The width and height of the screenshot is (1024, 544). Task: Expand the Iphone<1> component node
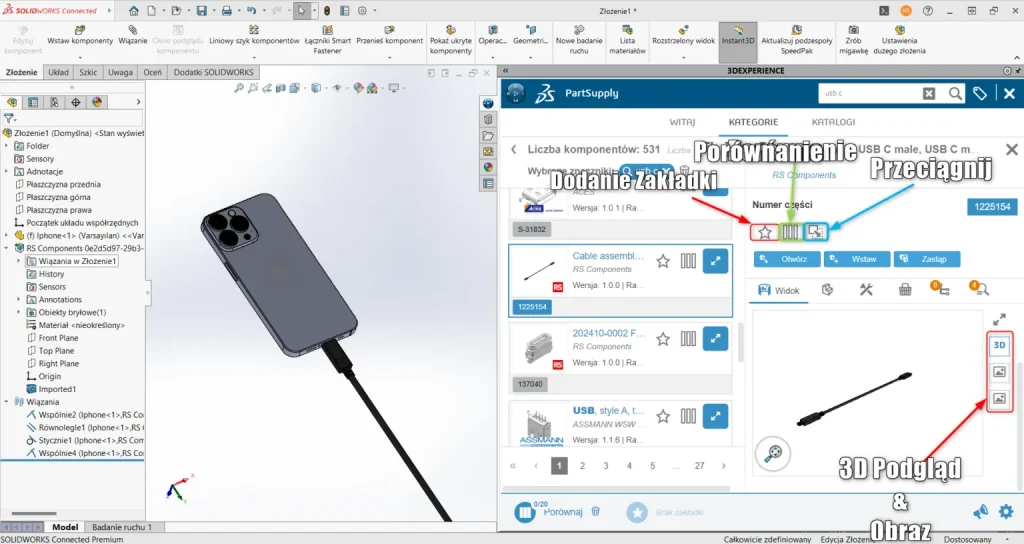click(7, 235)
